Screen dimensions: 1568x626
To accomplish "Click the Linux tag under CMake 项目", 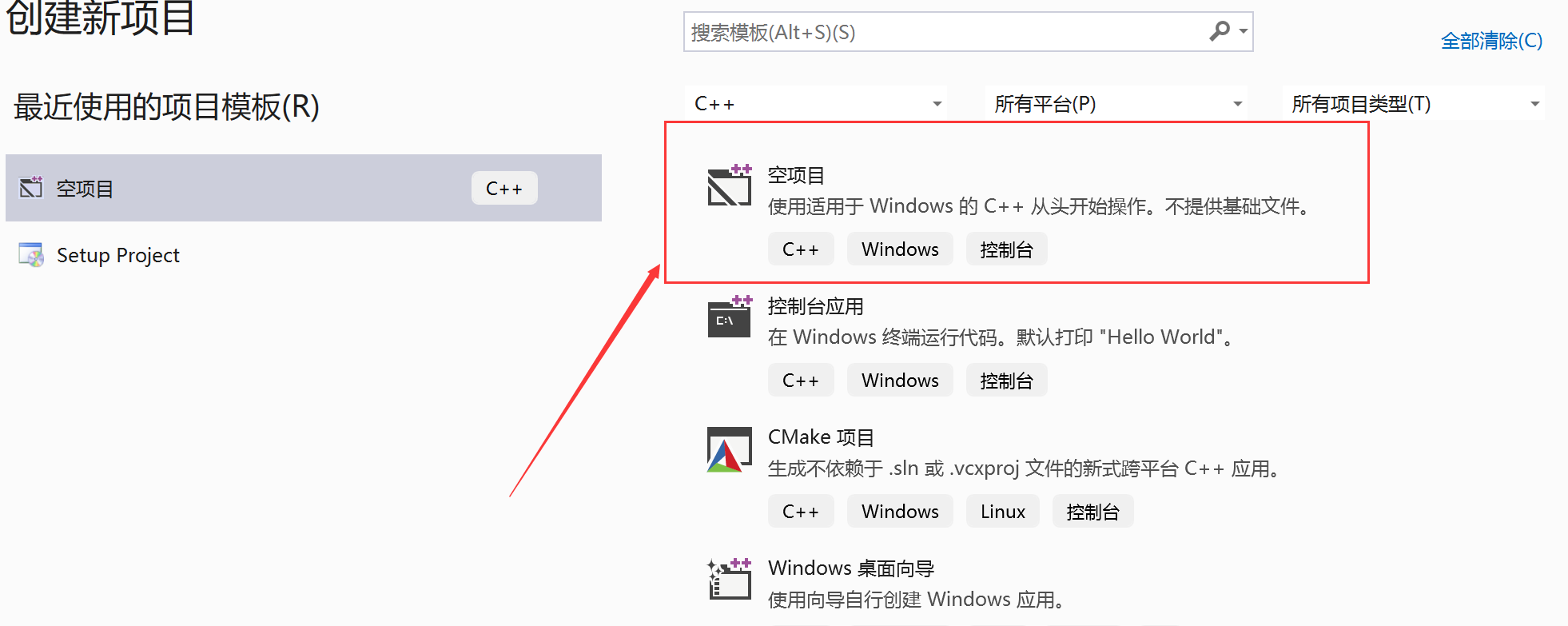I will [1003, 512].
